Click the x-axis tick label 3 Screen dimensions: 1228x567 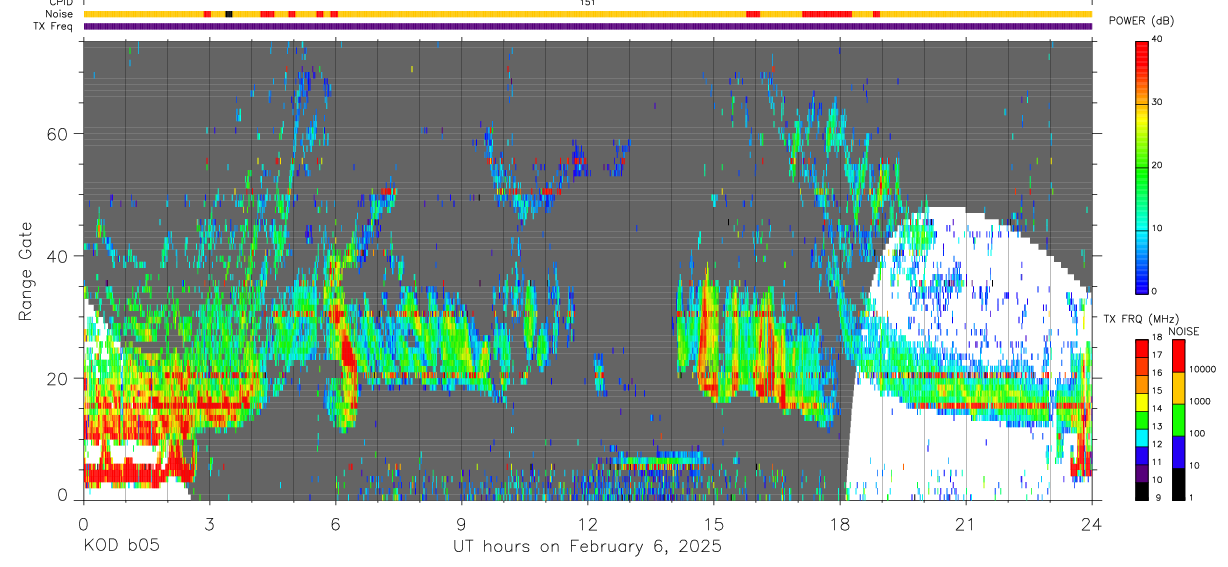(209, 523)
